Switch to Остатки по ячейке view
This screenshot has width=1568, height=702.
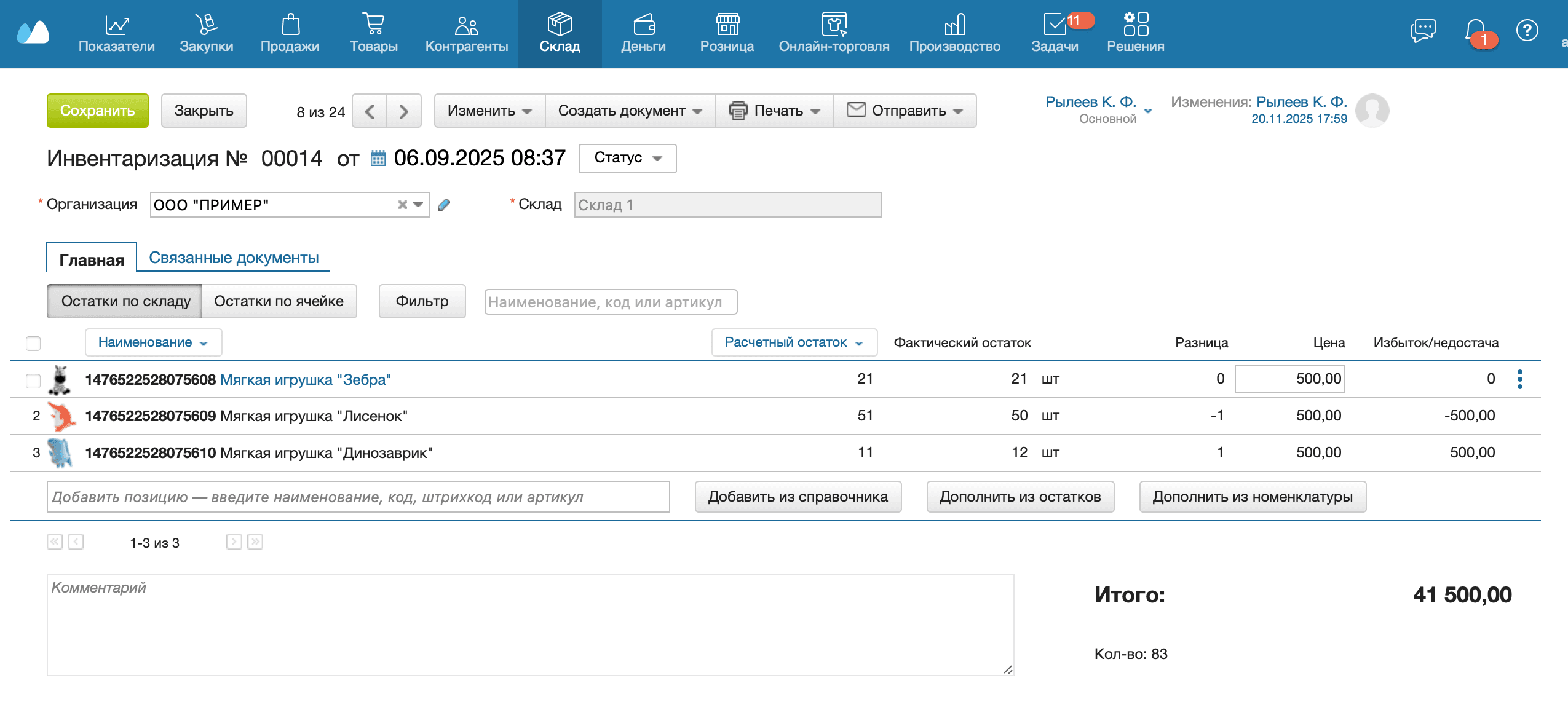point(279,301)
